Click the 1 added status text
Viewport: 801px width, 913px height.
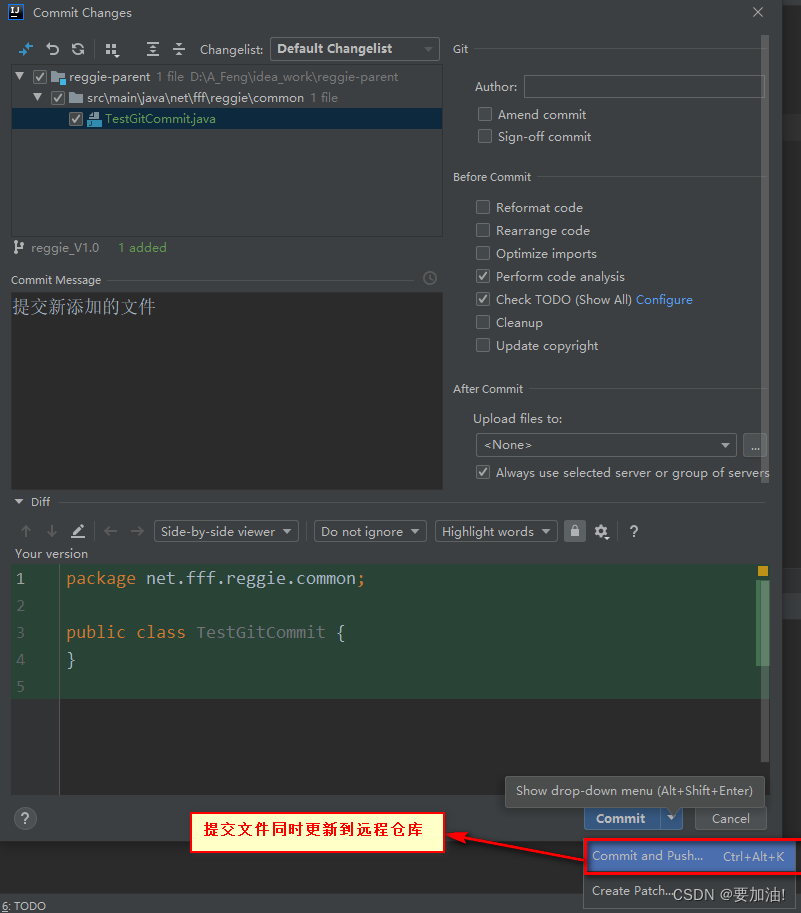point(142,248)
